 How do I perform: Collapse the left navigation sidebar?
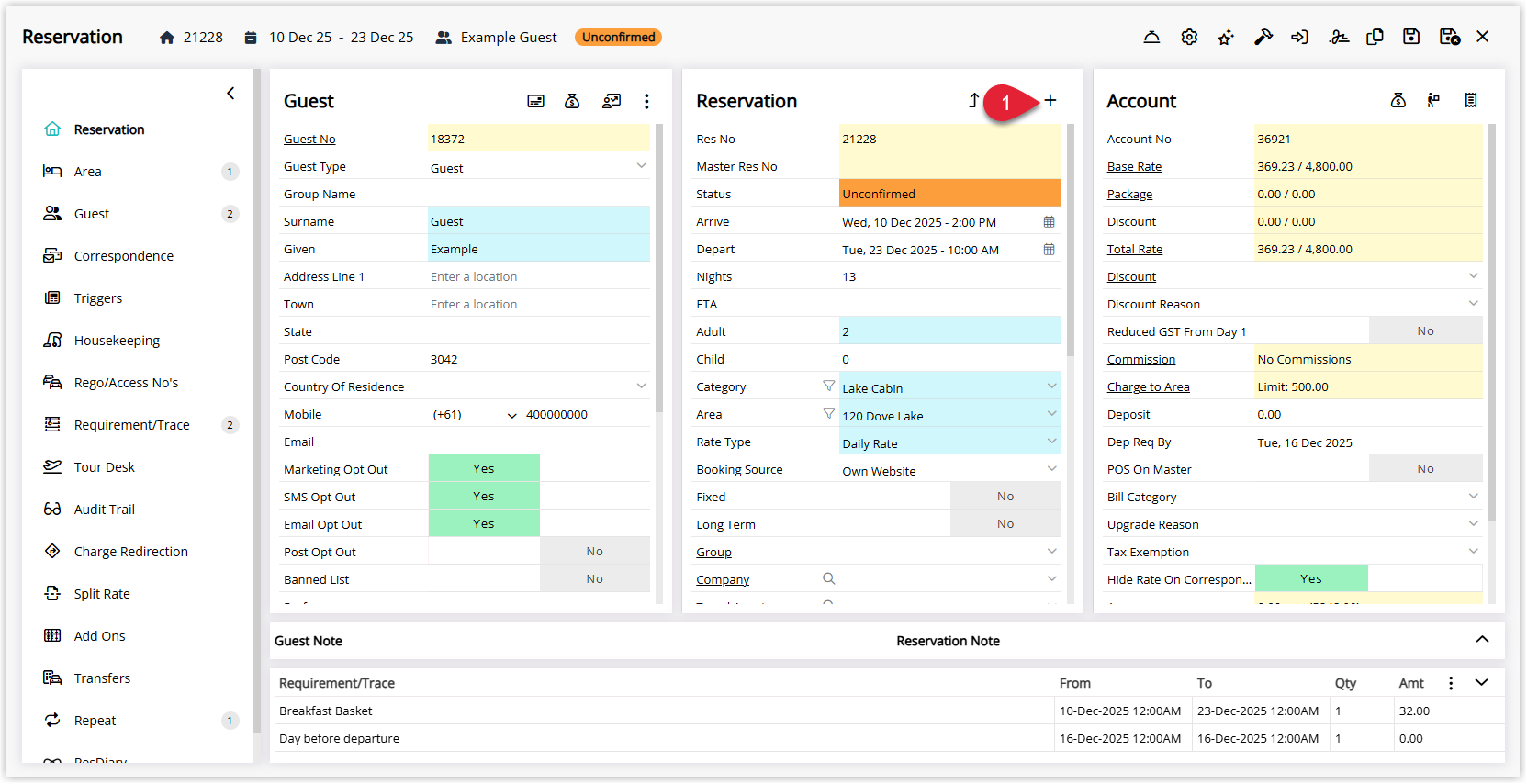point(230,93)
